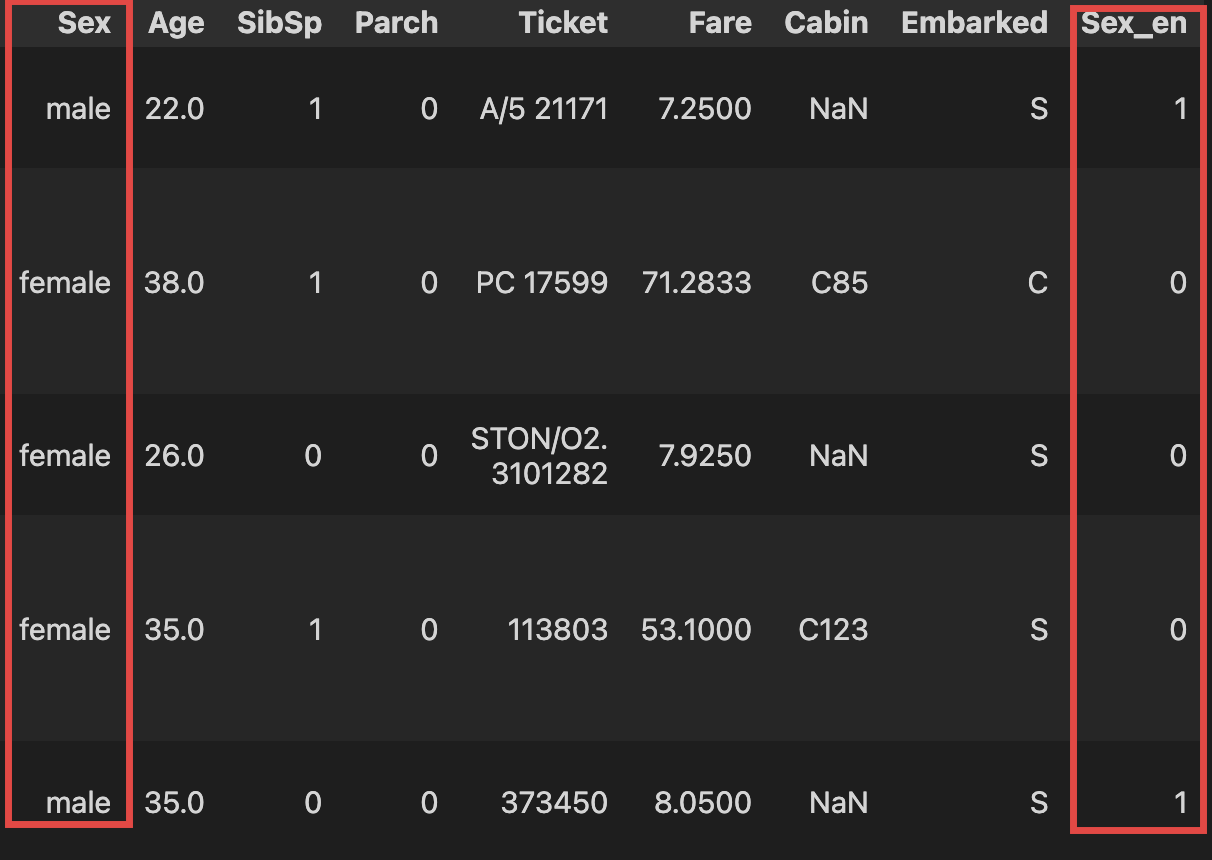The image size is (1212, 860).
Task: Click the Ticket column header
Action: (x=563, y=23)
